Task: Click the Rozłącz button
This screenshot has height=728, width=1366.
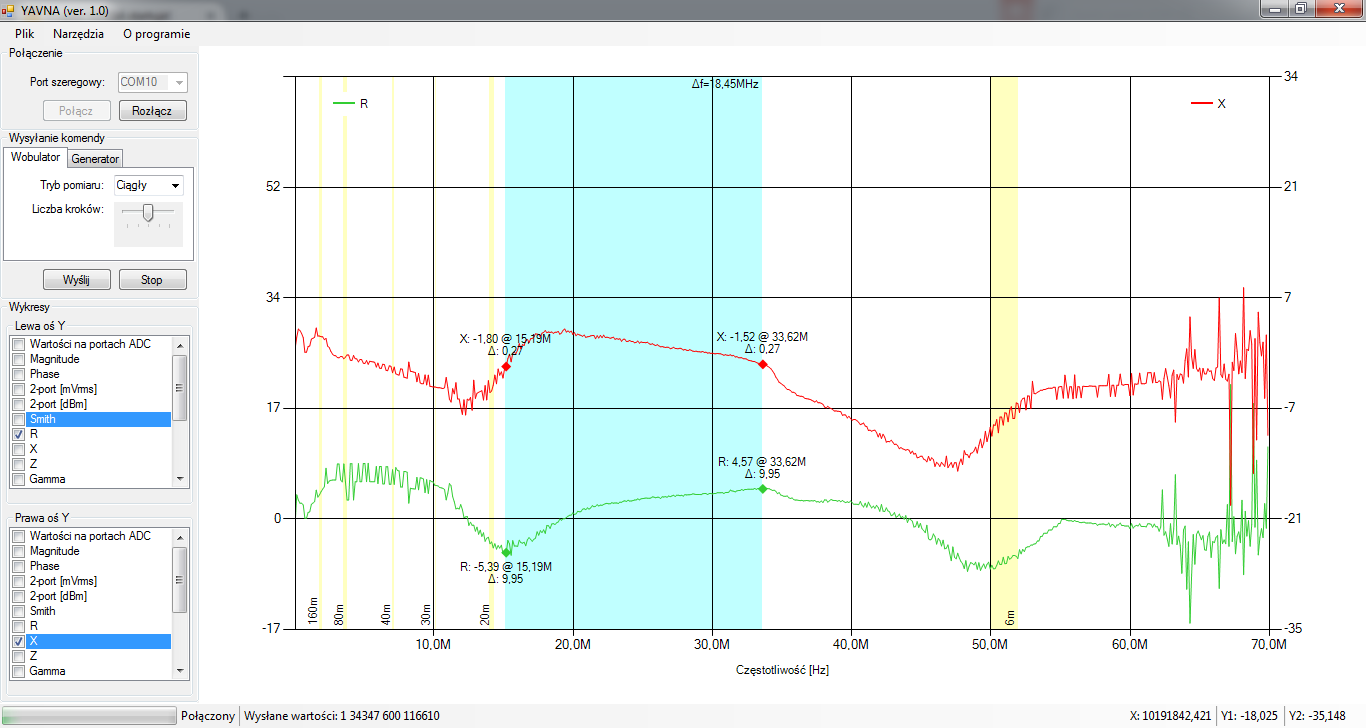Action: 152,111
